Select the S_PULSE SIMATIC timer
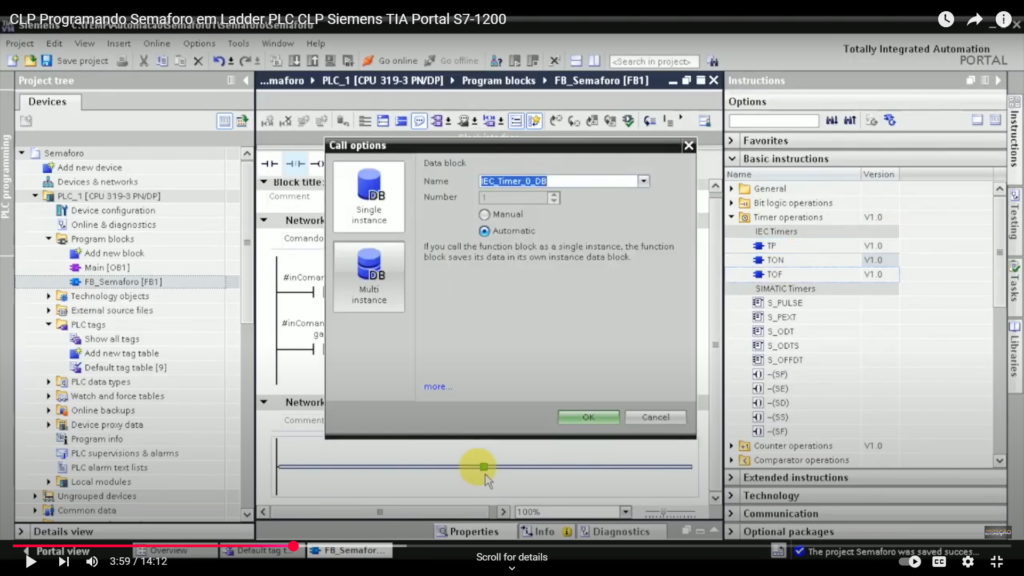Image resolution: width=1024 pixels, height=576 pixels. tap(784, 303)
